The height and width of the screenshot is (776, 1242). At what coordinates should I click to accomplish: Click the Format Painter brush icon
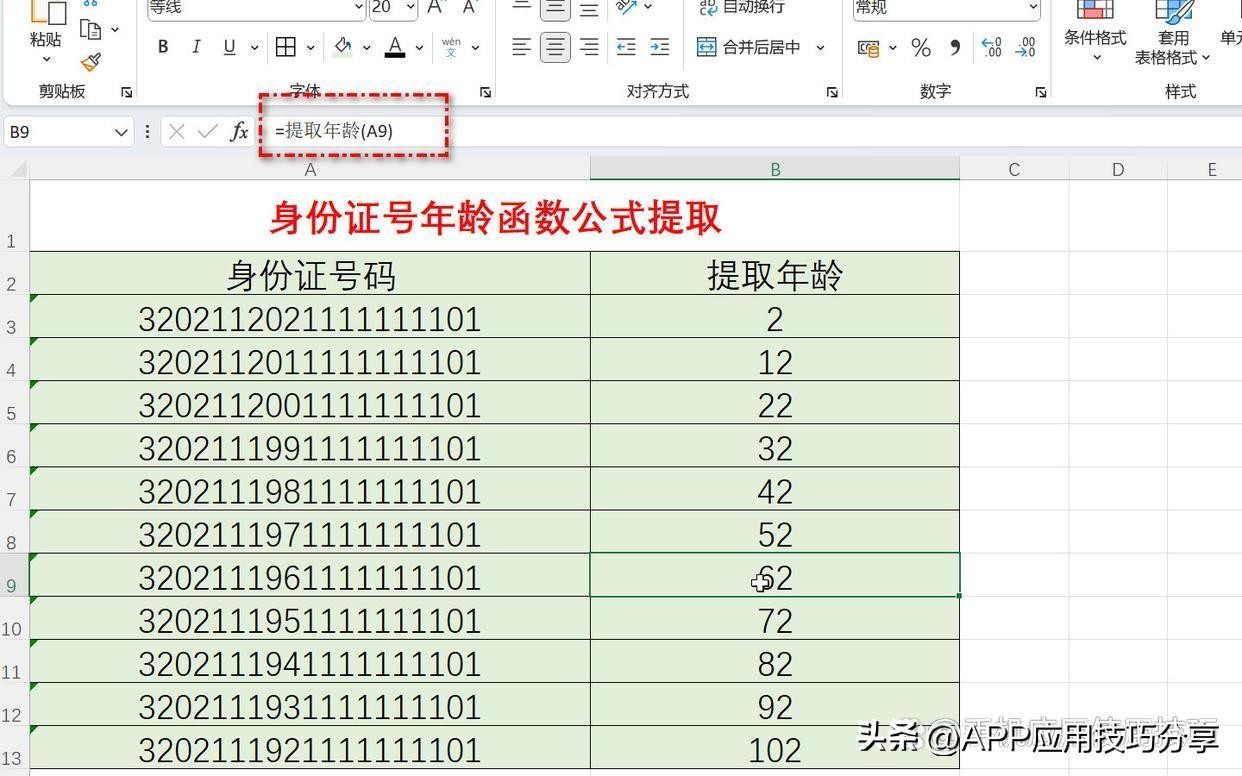coord(91,62)
